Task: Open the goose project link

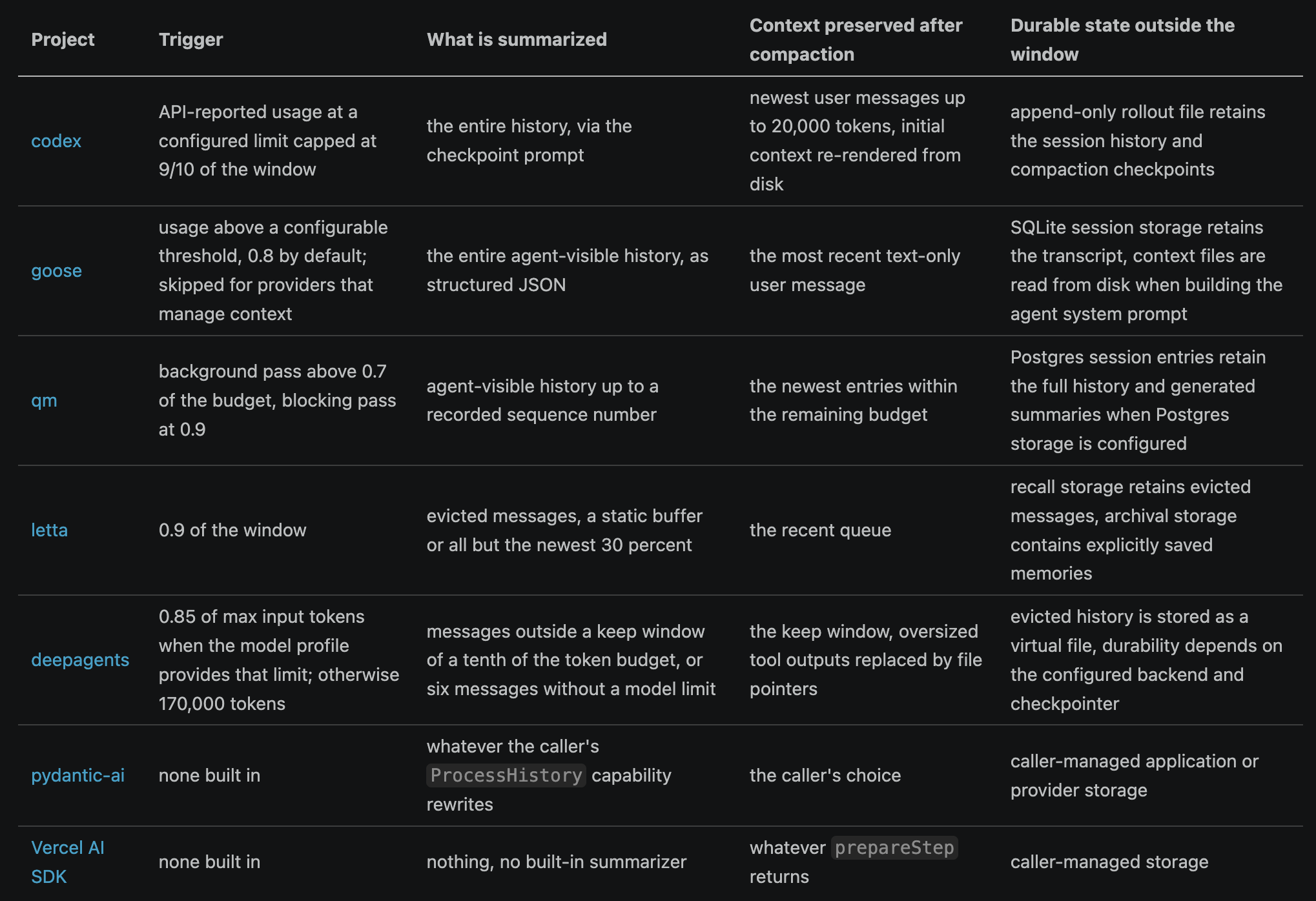Action: (x=56, y=270)
